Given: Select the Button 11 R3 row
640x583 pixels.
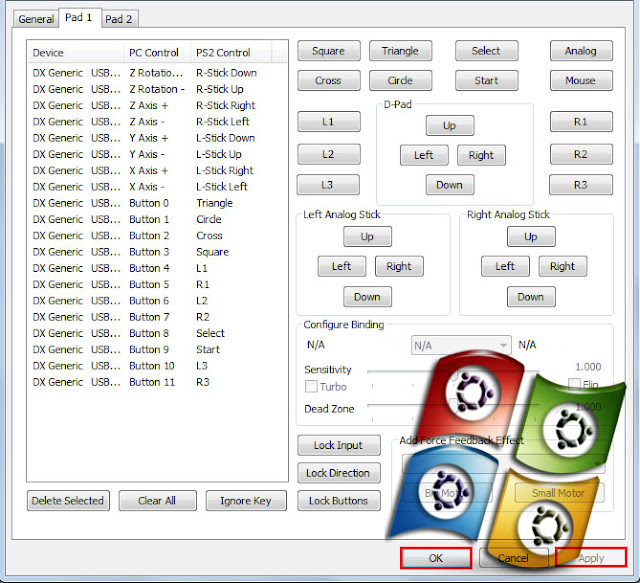Looking at the screenshot, I should [x=158, y=383].
